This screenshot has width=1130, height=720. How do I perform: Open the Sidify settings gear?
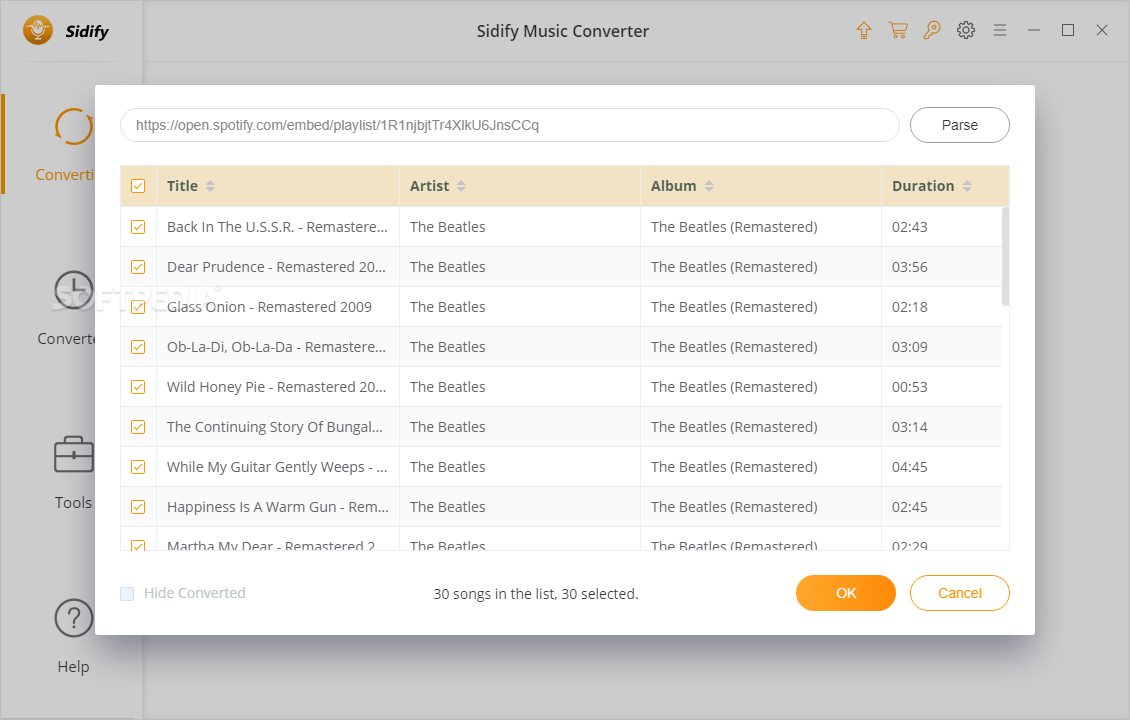pos(966,30)
